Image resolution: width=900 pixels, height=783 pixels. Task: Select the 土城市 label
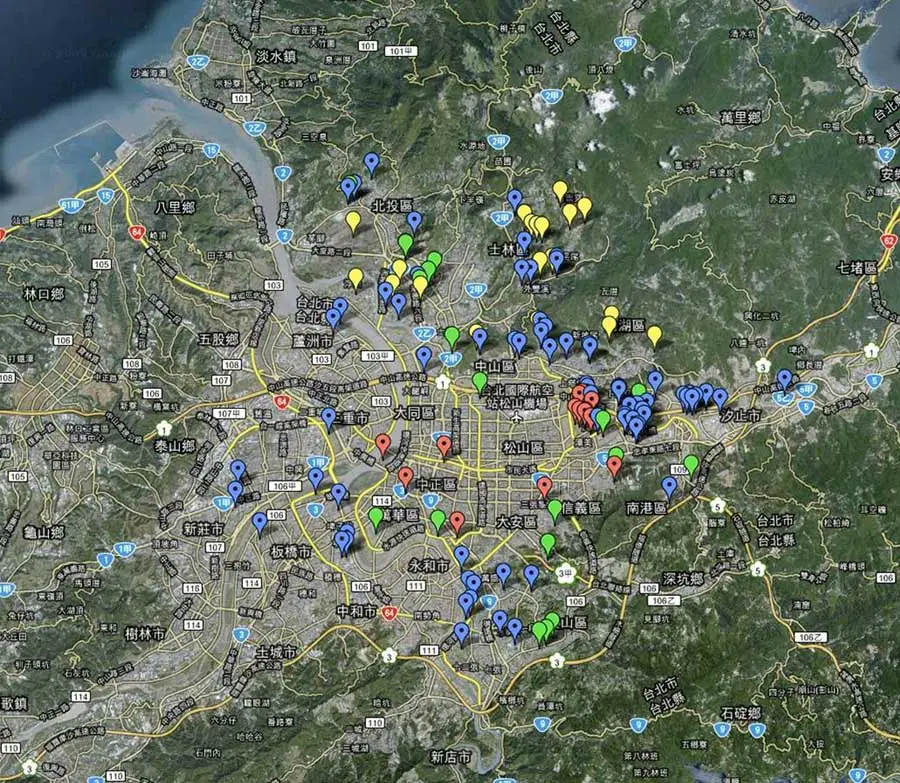click(277, 652)
